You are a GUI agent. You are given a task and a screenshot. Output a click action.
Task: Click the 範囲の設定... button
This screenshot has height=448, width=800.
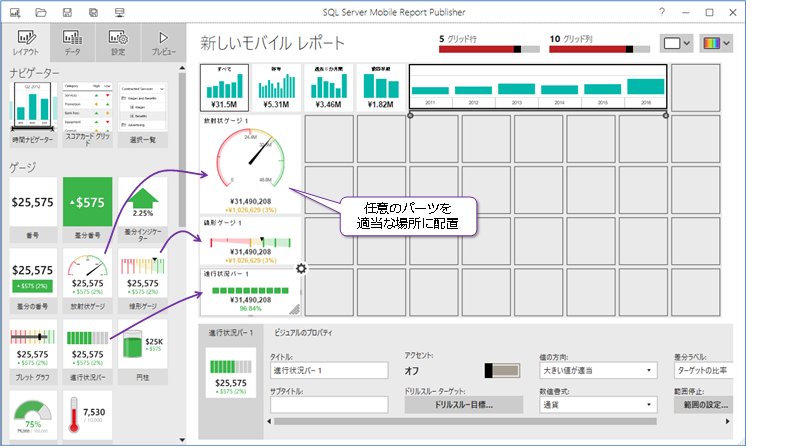click(704, 405)
